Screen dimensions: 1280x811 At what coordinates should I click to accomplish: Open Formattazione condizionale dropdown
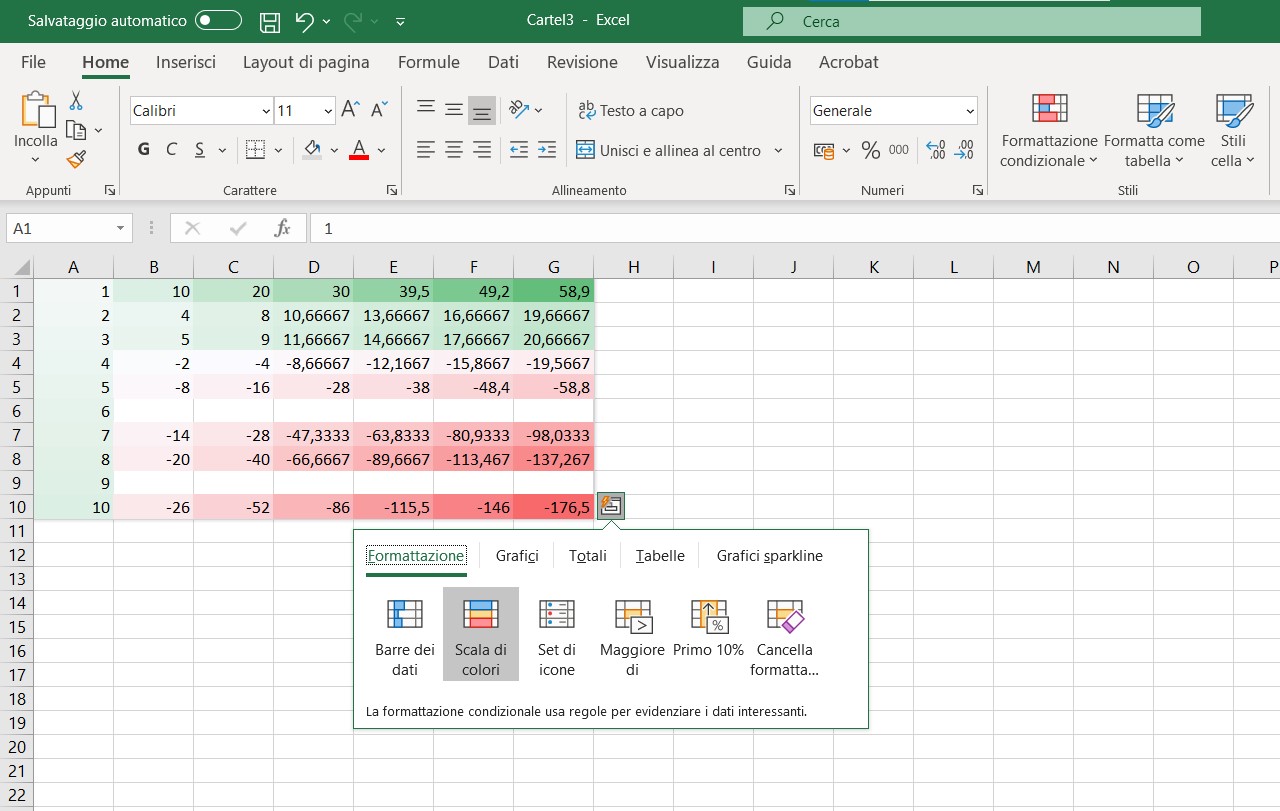(1049, 130)
